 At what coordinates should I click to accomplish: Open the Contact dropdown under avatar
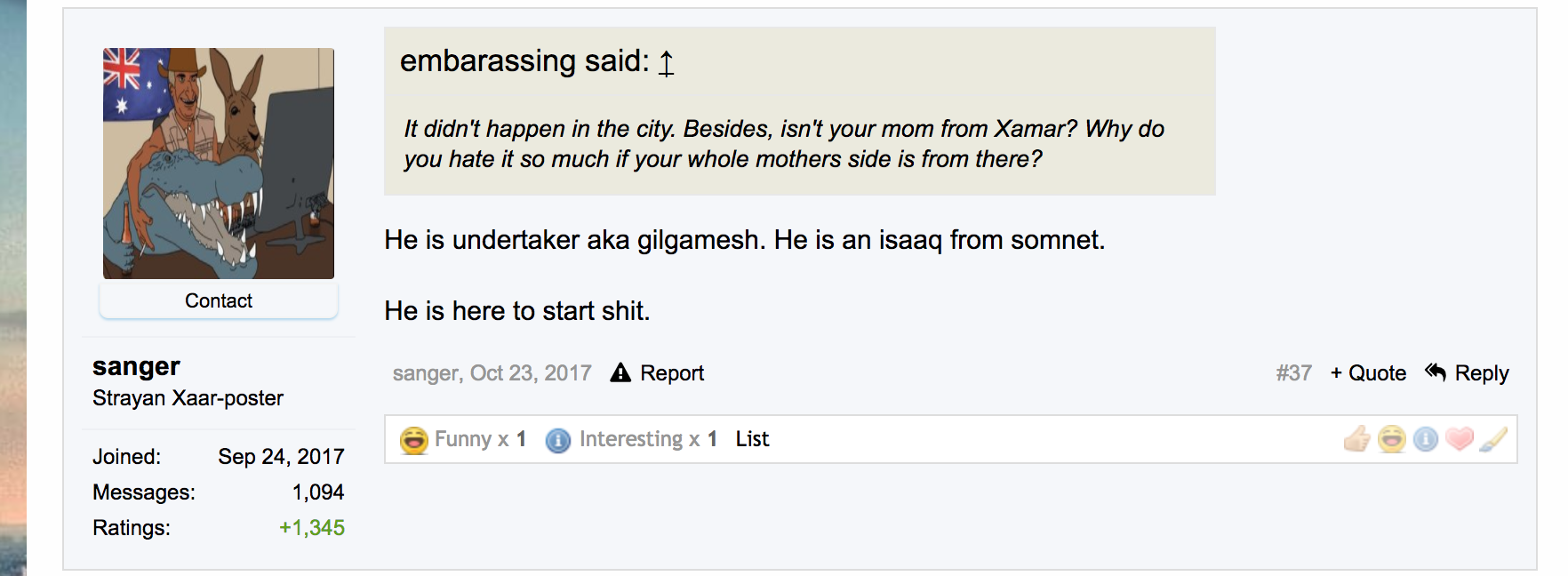tap(219, 301)
